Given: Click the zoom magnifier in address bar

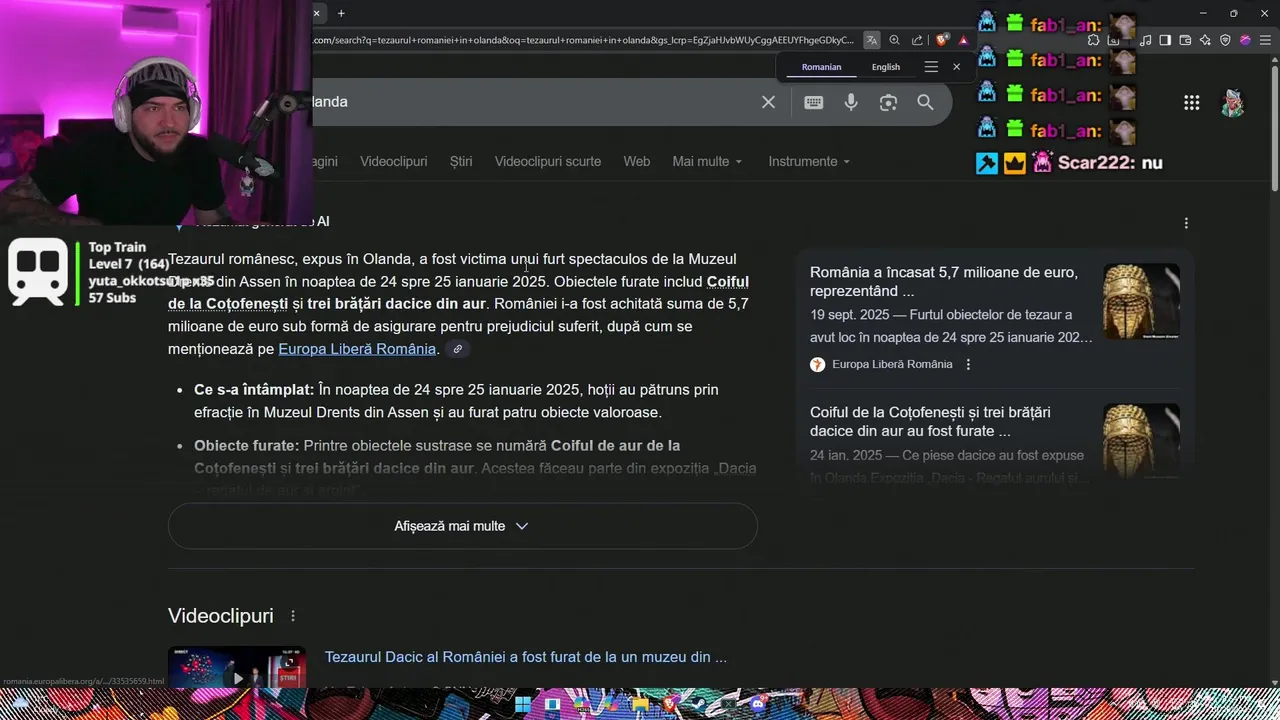Looking at the screenshot, I should click(895, 40).
